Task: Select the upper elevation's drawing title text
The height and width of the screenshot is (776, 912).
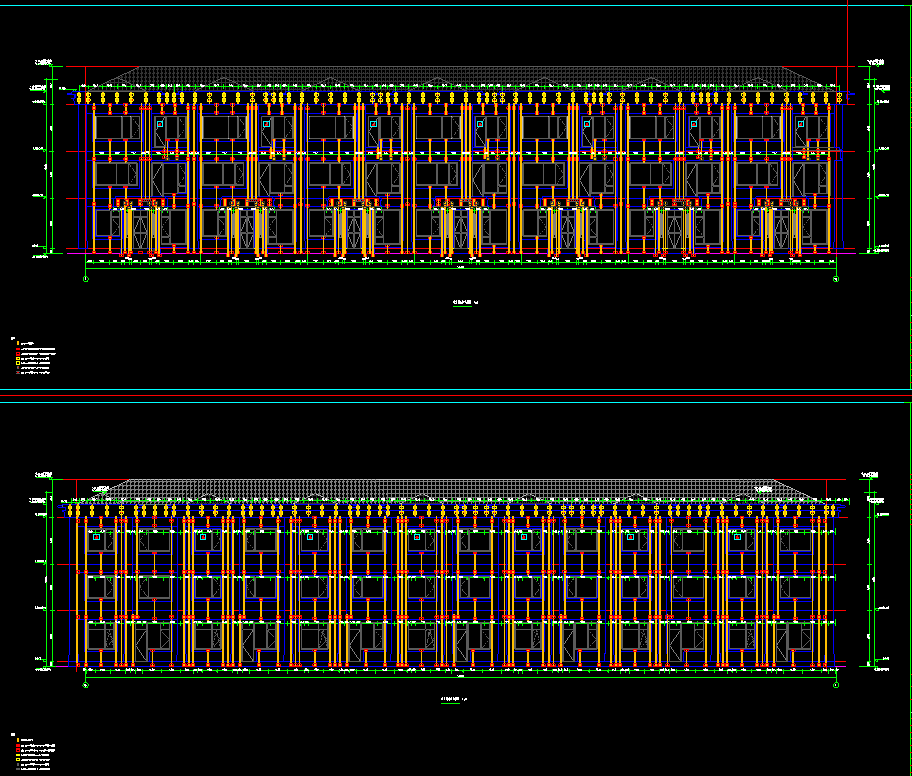Action: point(465,302)
